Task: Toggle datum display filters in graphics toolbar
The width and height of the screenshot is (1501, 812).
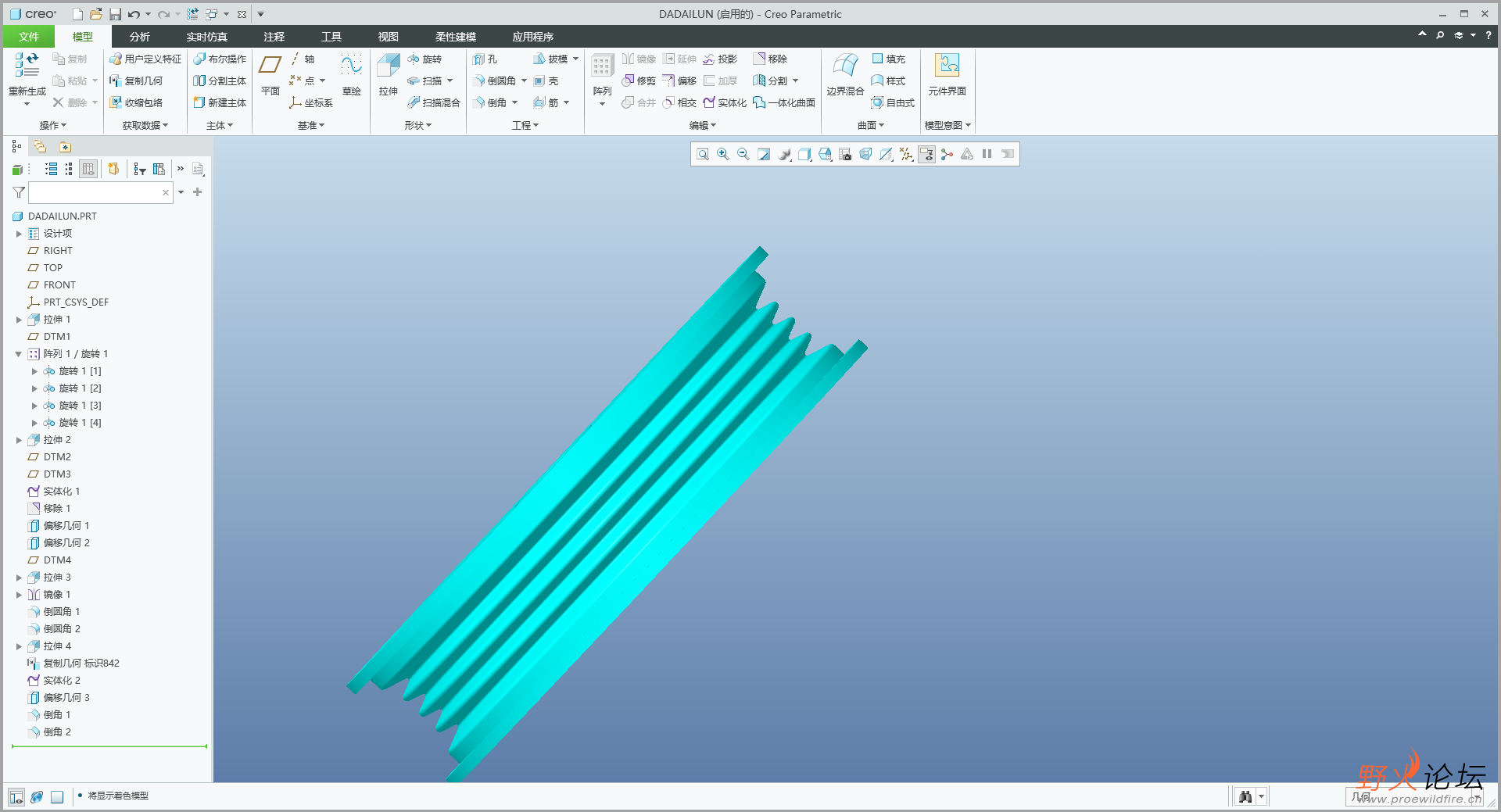Action: point(906,154)
